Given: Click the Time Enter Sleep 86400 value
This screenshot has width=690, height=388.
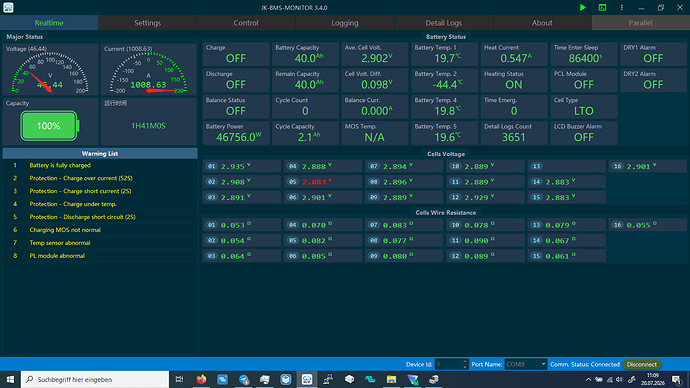Looking at the screenshot, I should coord(585,58).
